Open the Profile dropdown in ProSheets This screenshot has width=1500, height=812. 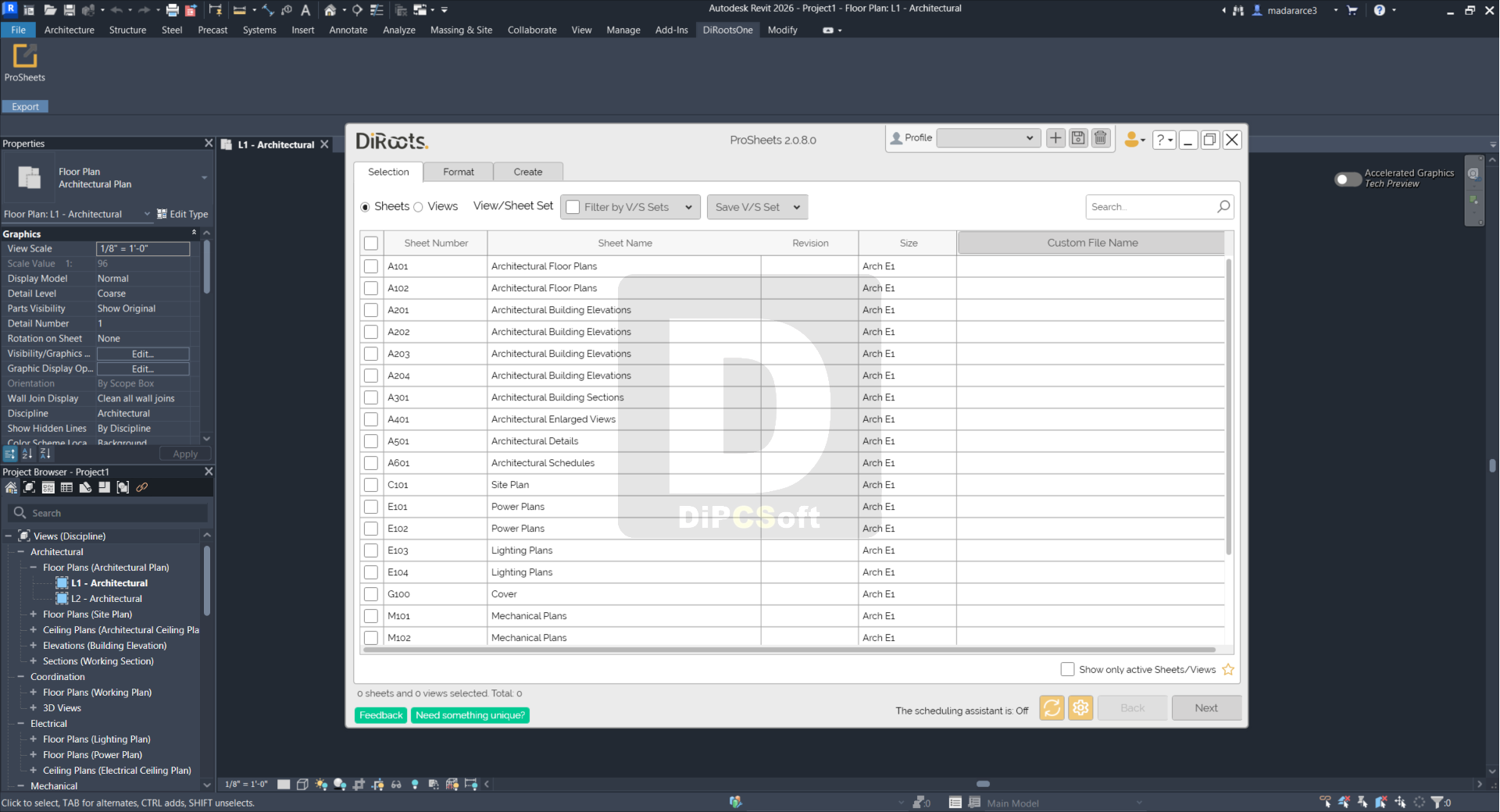tap(988, 138)
